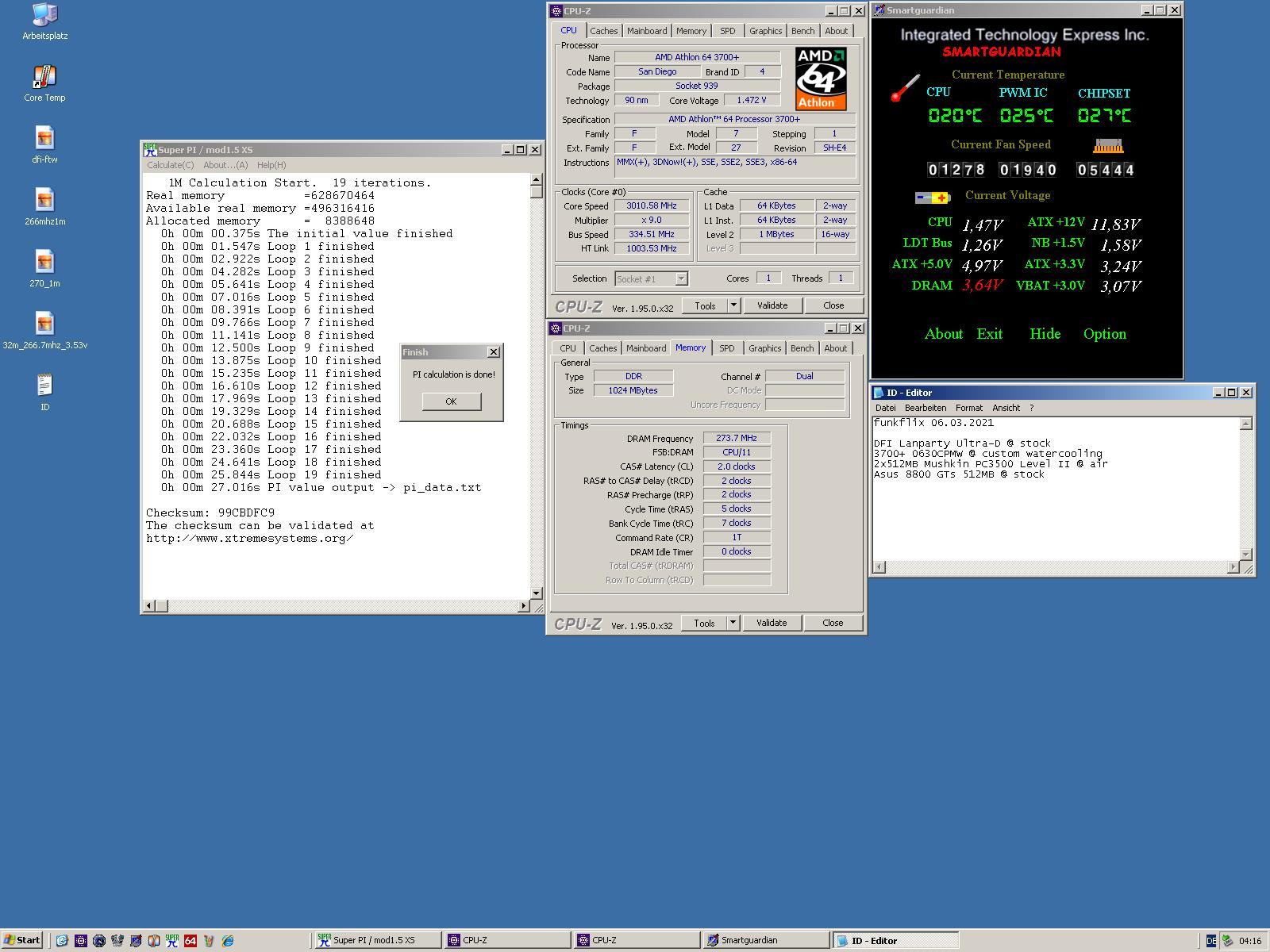Switch to Smartguardian taskbar button

(x=764, y=940)
